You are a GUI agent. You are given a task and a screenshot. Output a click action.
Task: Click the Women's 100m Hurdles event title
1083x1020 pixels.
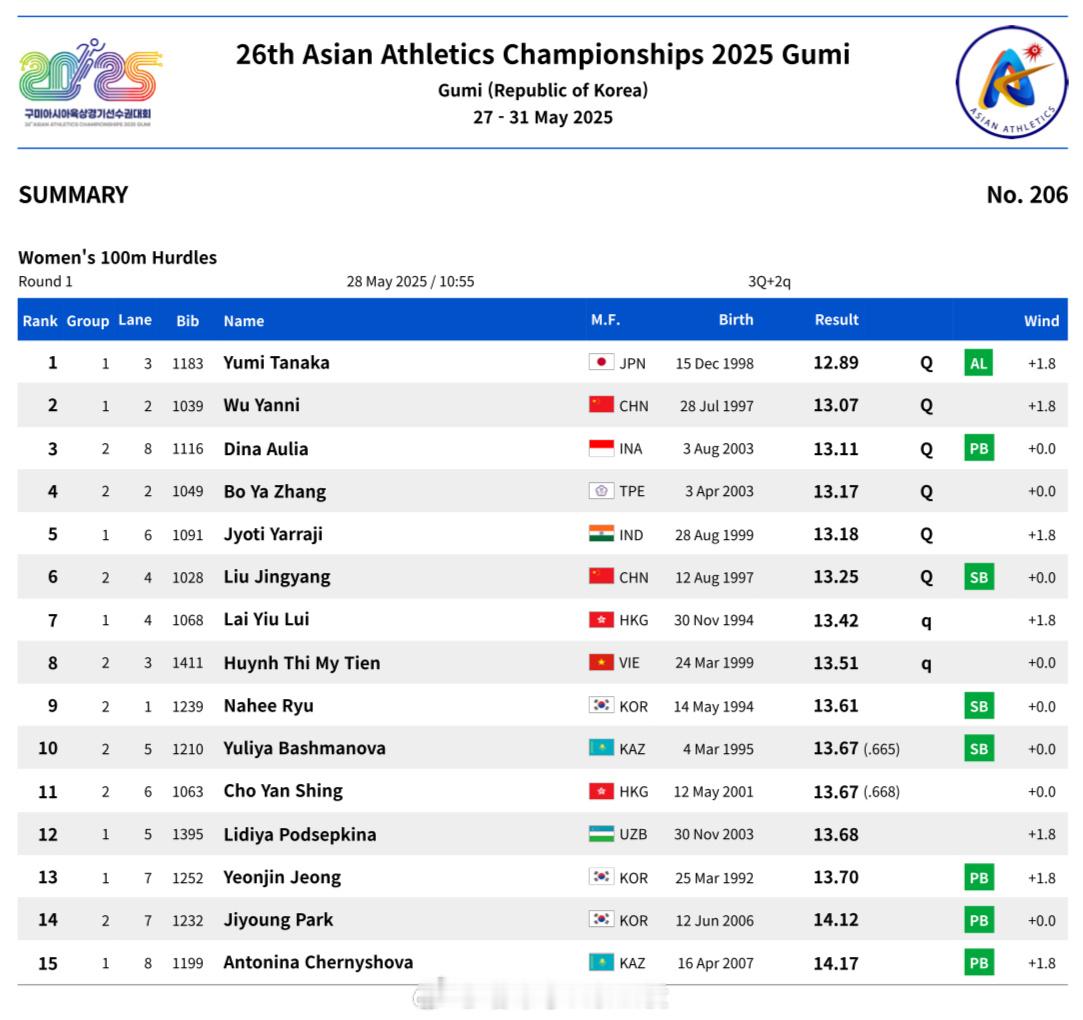click(117, 258)
